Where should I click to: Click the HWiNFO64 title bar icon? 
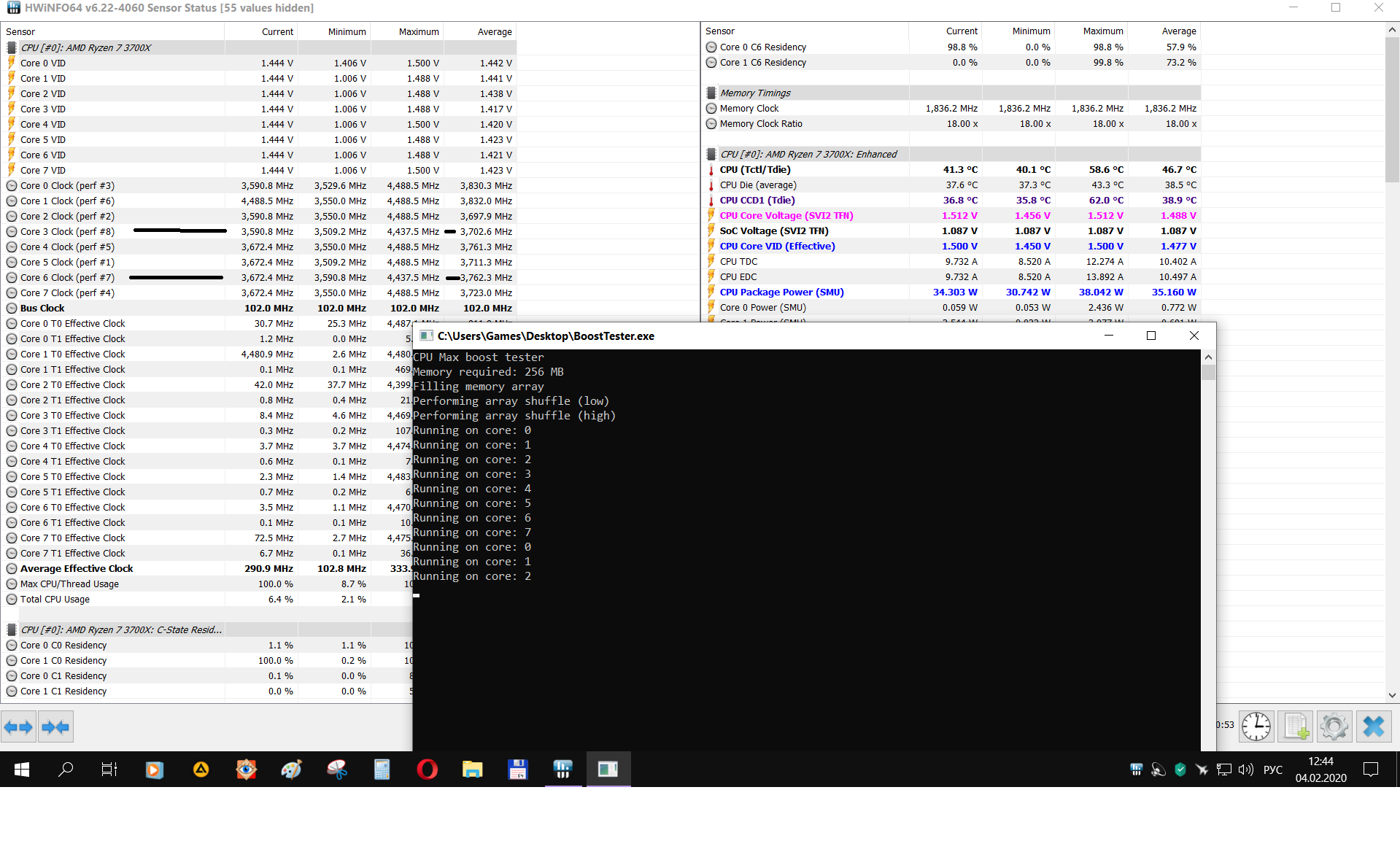pyautogui.click(x=13, y=8)
